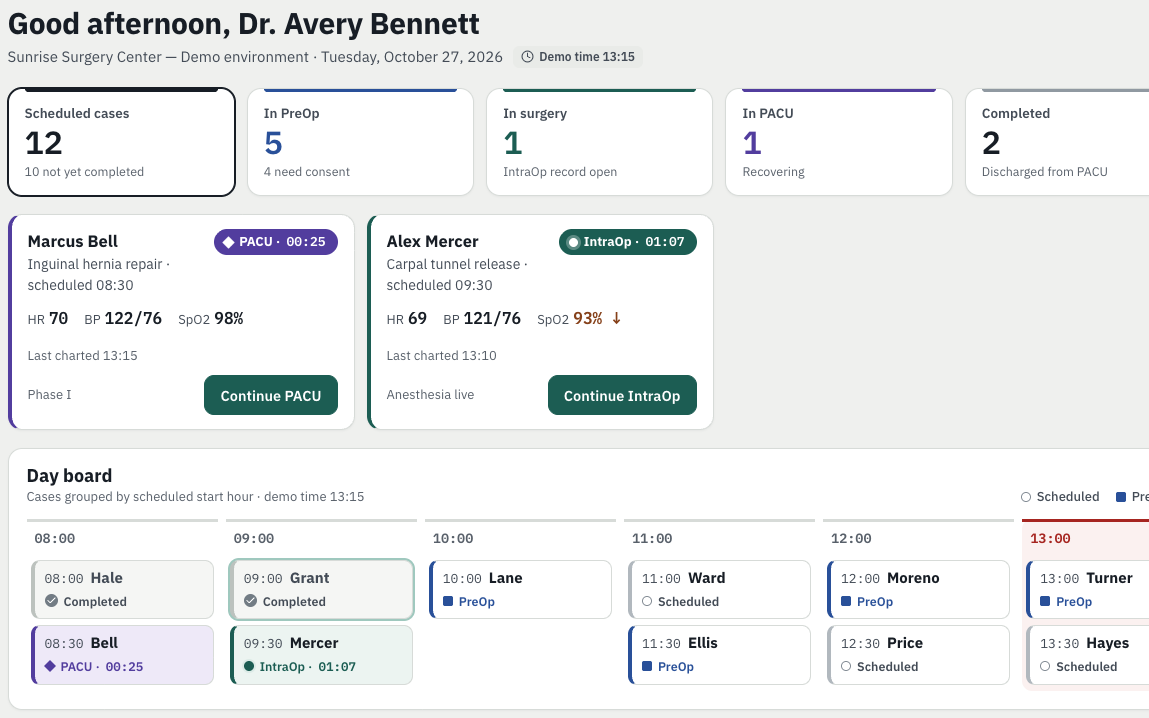Image resolution: width=1149 pixels, height=718 pixels.
Task: Click the Completed checkmark on the Grant case
Action: (x=251, y=601)
